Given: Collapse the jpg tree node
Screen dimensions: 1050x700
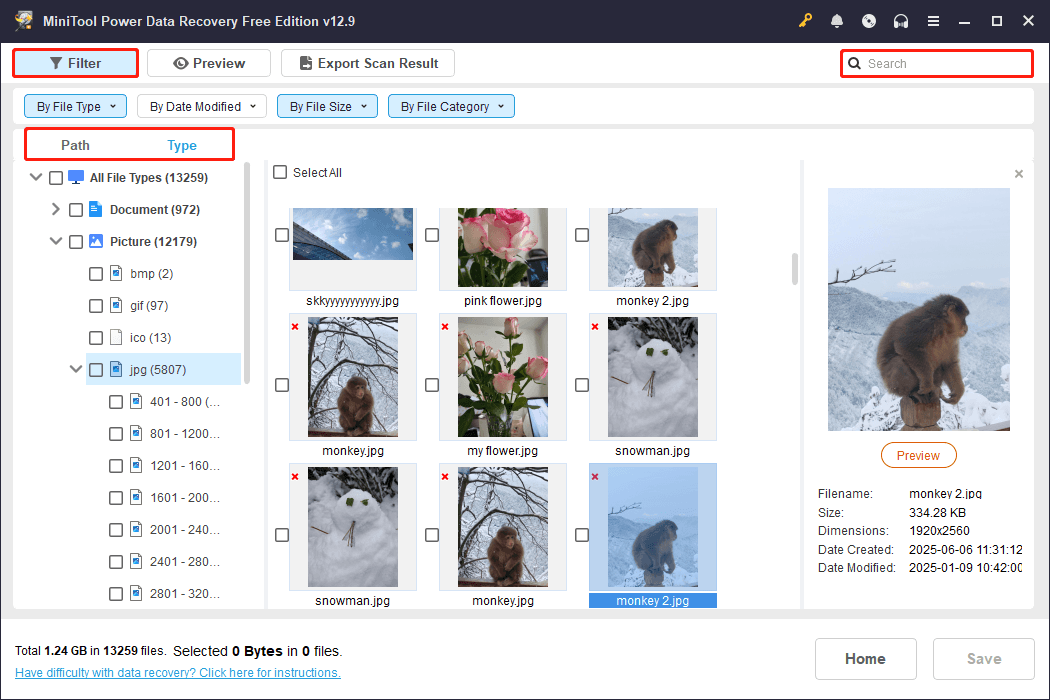Looking at the screenshot, I should [x=76, y=369].
